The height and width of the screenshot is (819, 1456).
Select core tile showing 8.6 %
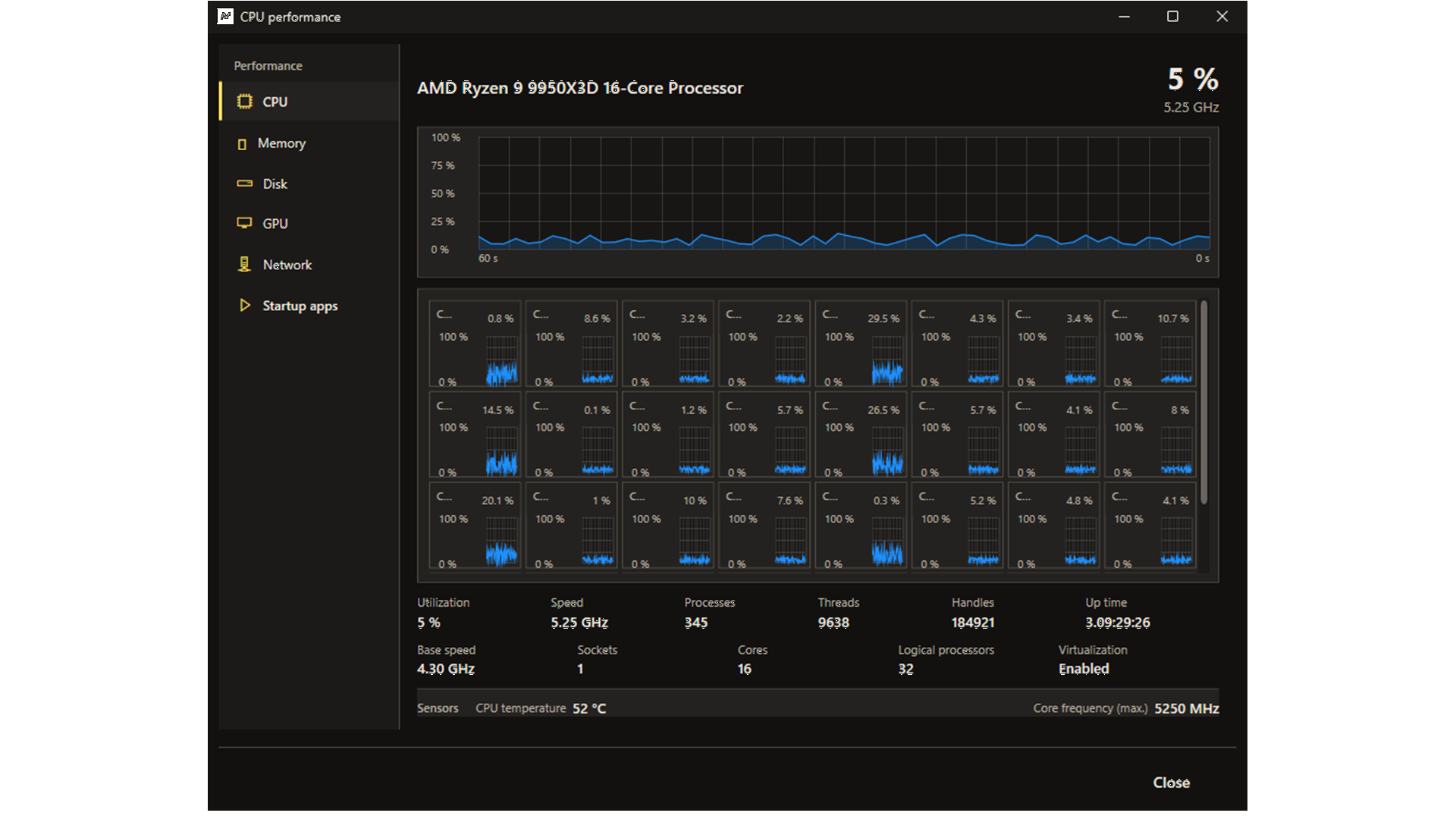tap(572, 345)
